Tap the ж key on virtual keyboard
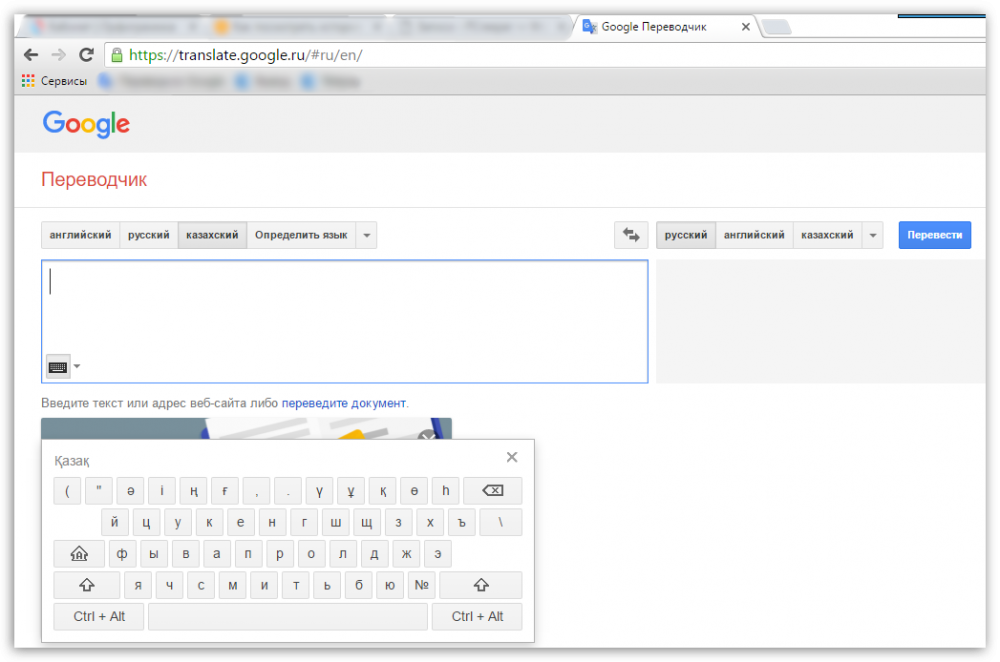 tap(406, 554)
